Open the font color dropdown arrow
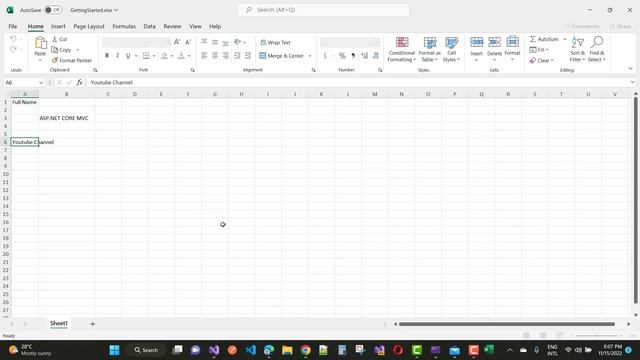The height and width of the screenshot is (360, 640). point(189,56)
